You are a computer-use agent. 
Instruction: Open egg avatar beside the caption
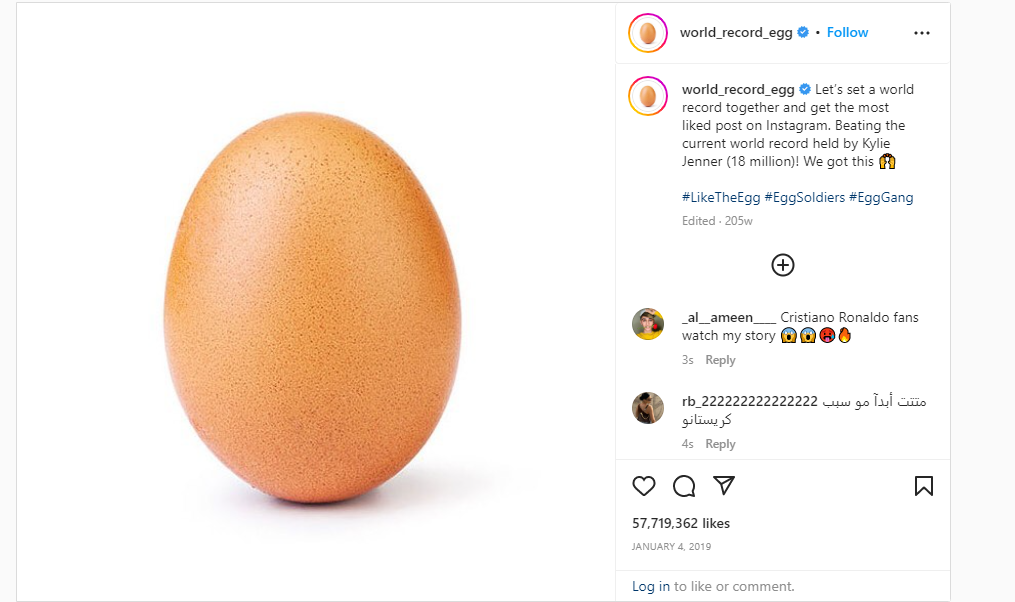pos(648,96)
